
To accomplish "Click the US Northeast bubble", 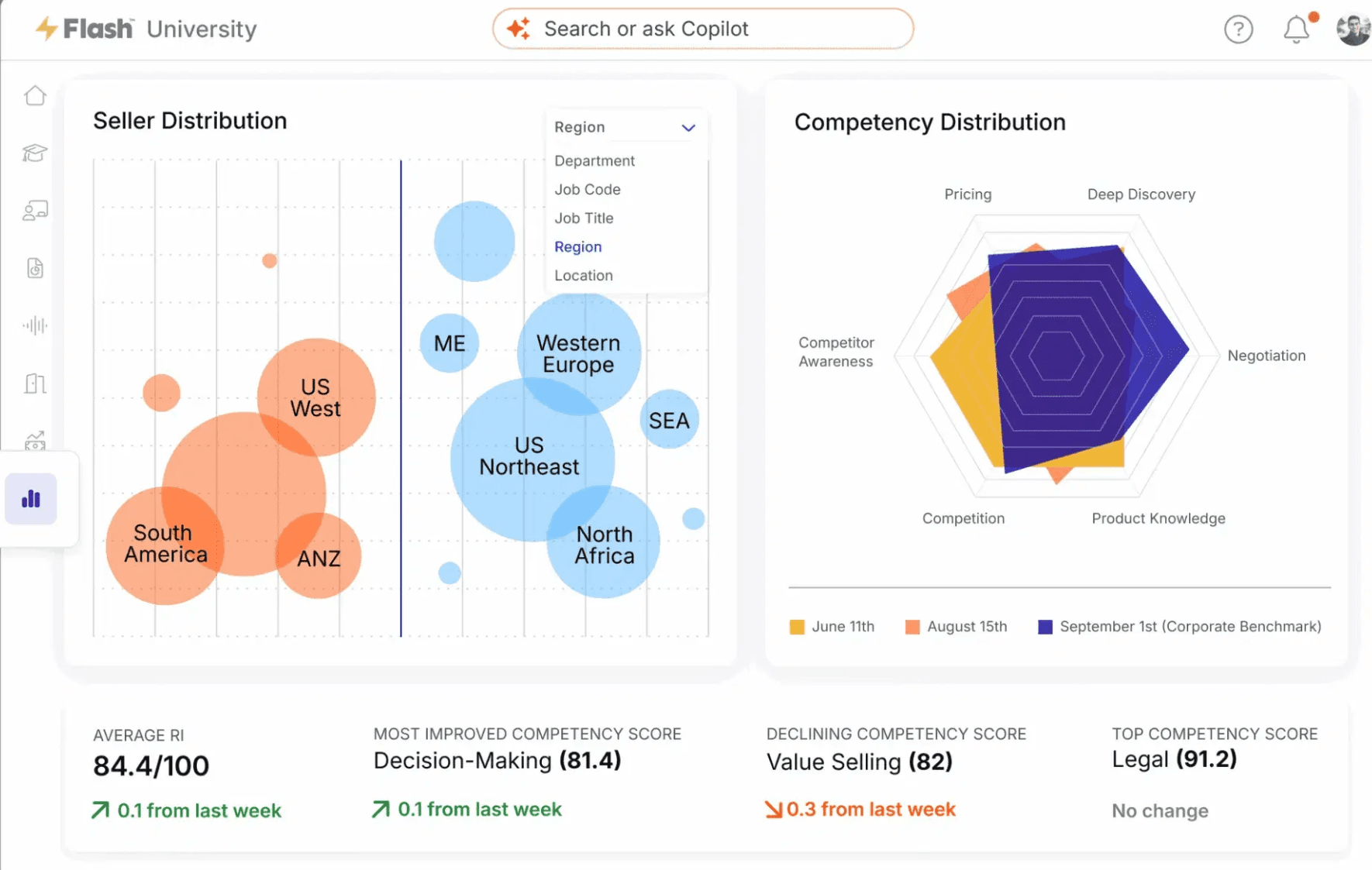I will coord(529,456).
